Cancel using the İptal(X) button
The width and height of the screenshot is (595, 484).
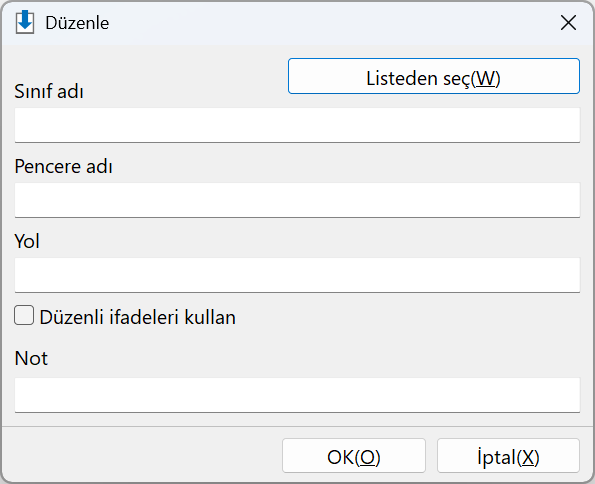coord(508,456)
